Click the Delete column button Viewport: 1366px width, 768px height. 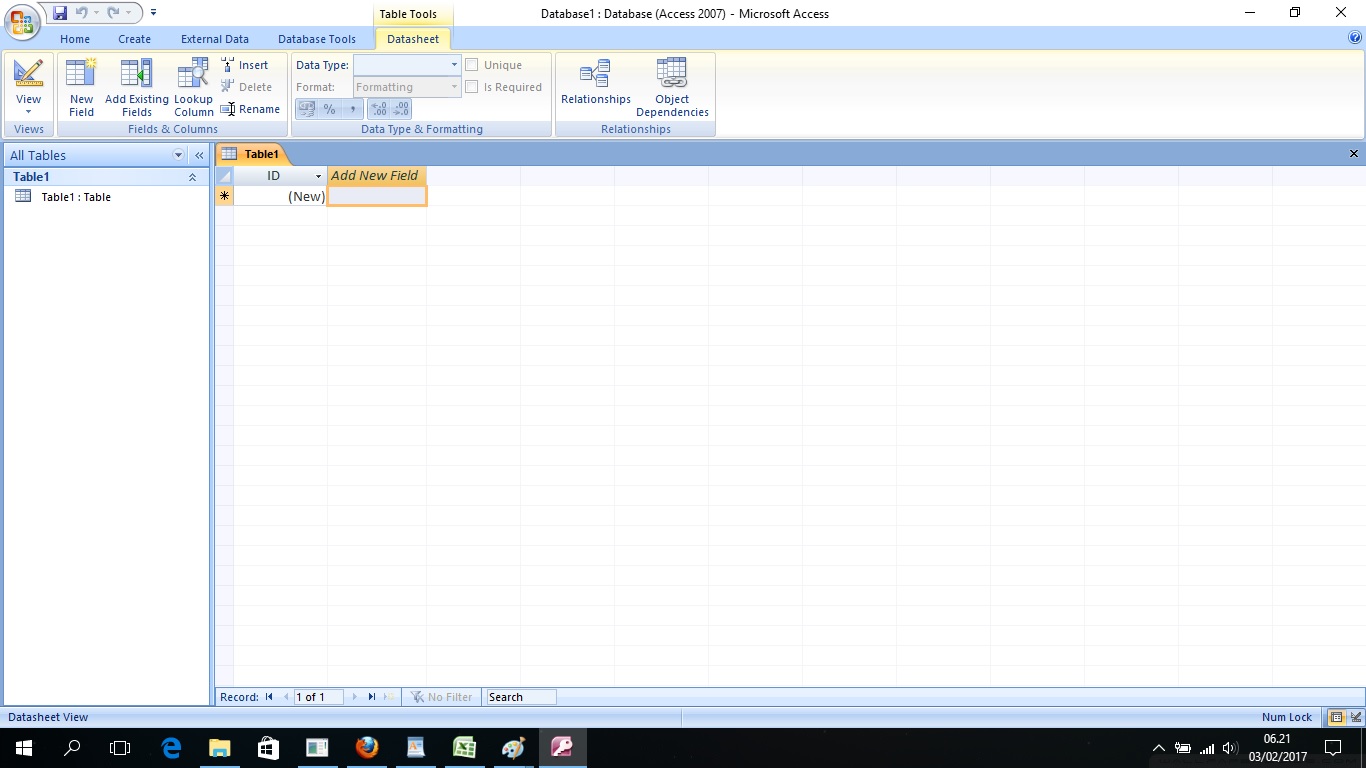[x=246, y=87]
